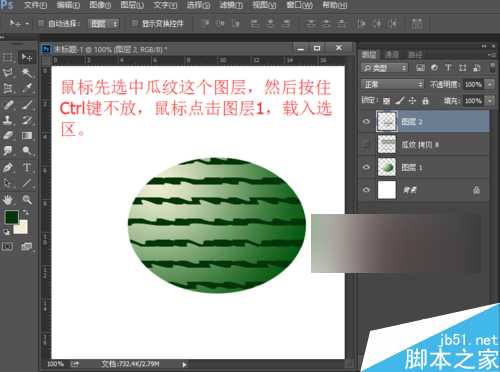Filter layers by type layer icon
The height and width of the screenshot is (372, 500).
point(448,68)
